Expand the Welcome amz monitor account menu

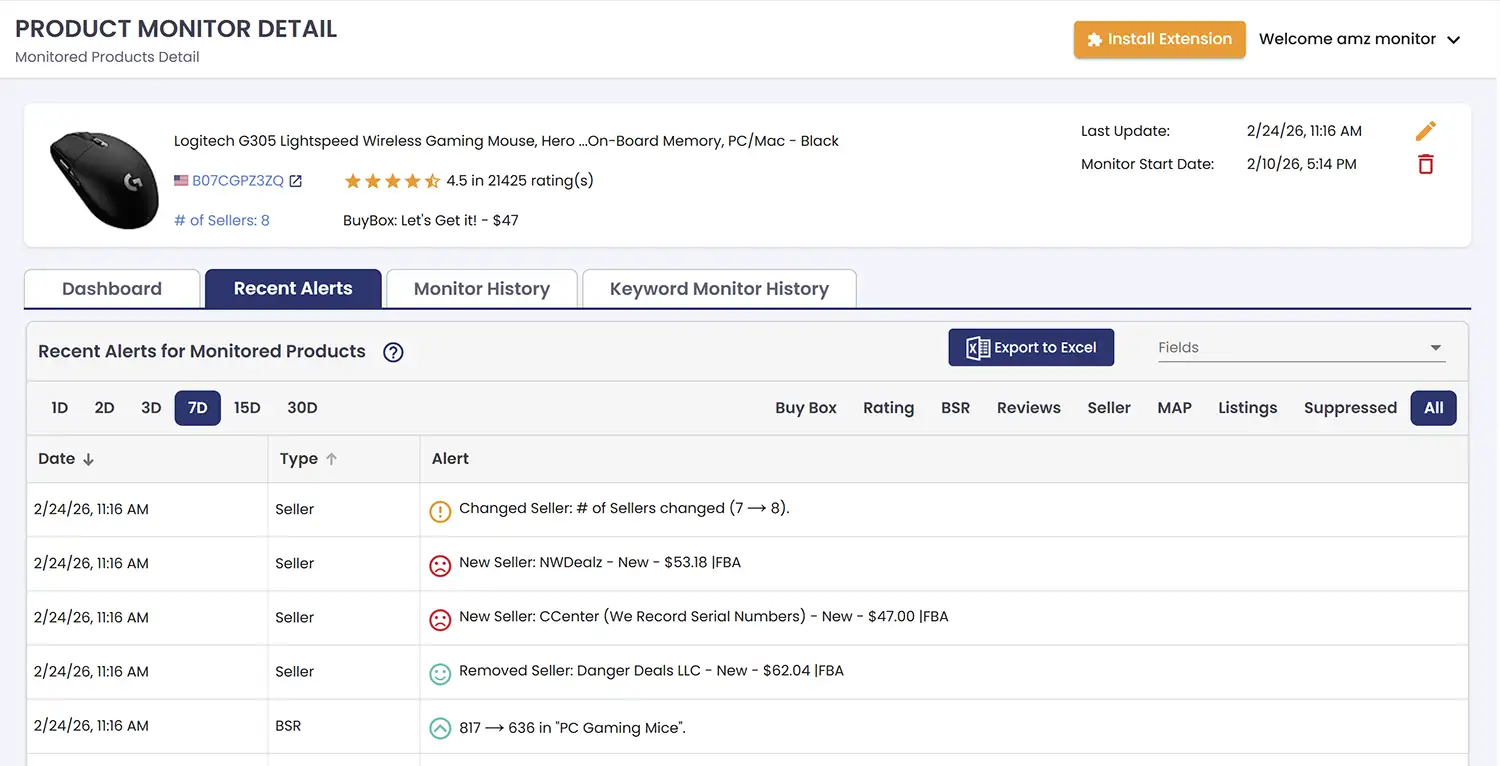pos(1361,39)
